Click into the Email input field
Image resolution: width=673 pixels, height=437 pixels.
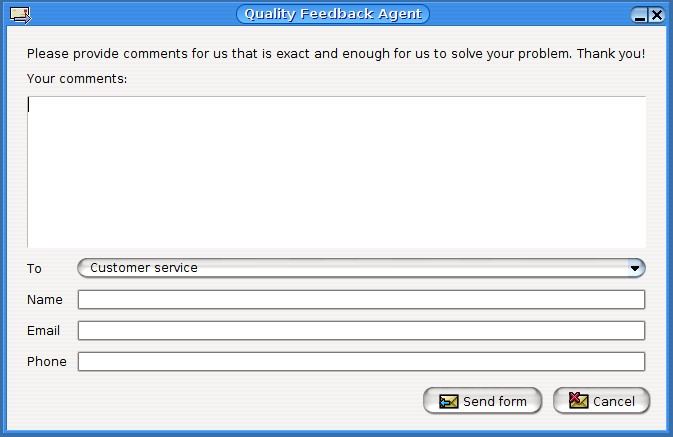[361, 331]
